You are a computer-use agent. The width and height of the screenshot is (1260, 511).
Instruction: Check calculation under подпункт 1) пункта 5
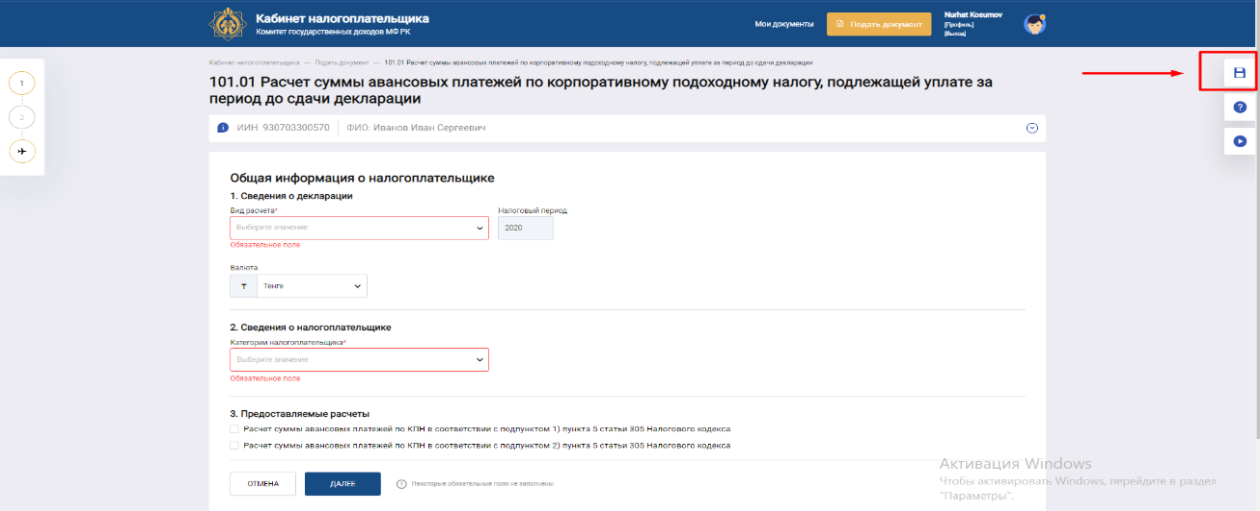234,428
